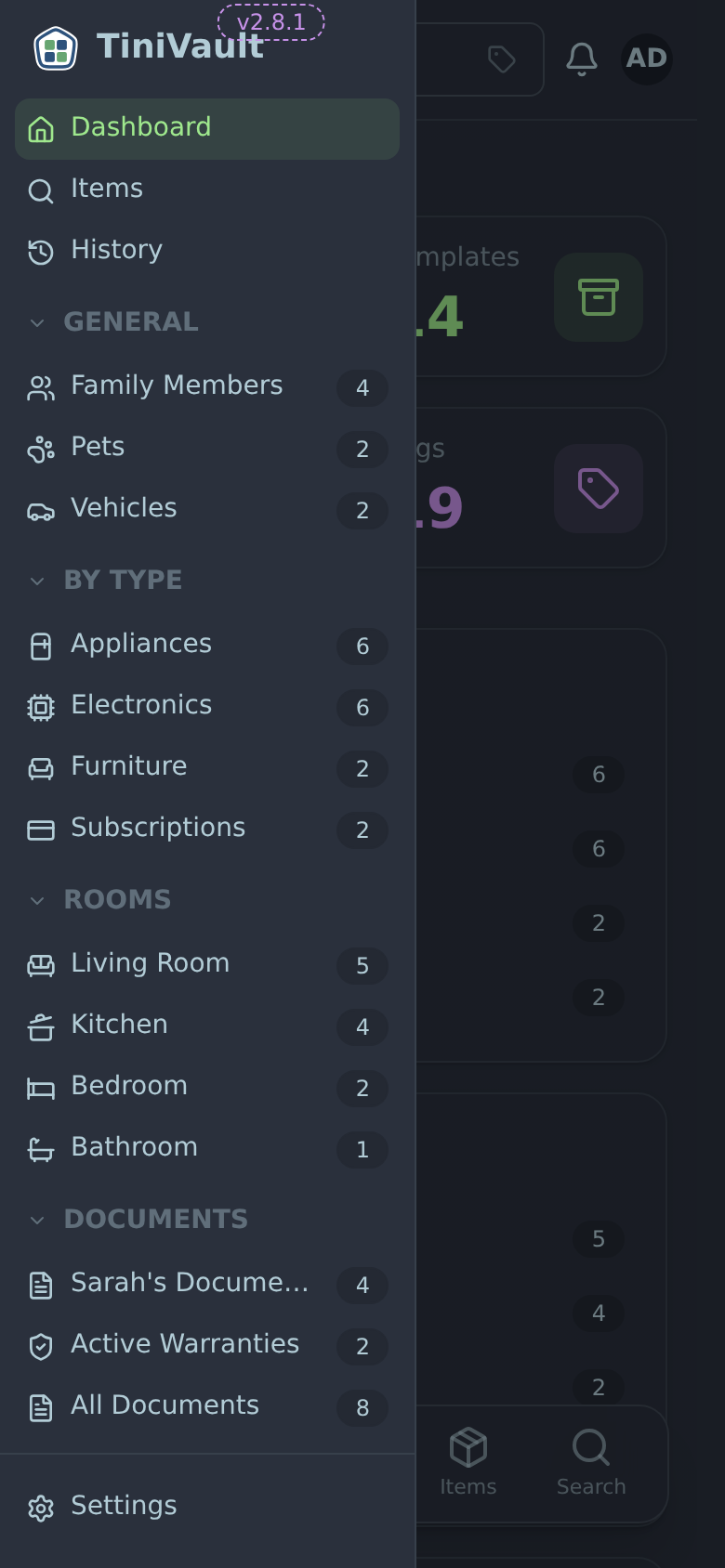725x1568 pixels.
Task: Go to Items in sidebar
Action: (207, 189)
